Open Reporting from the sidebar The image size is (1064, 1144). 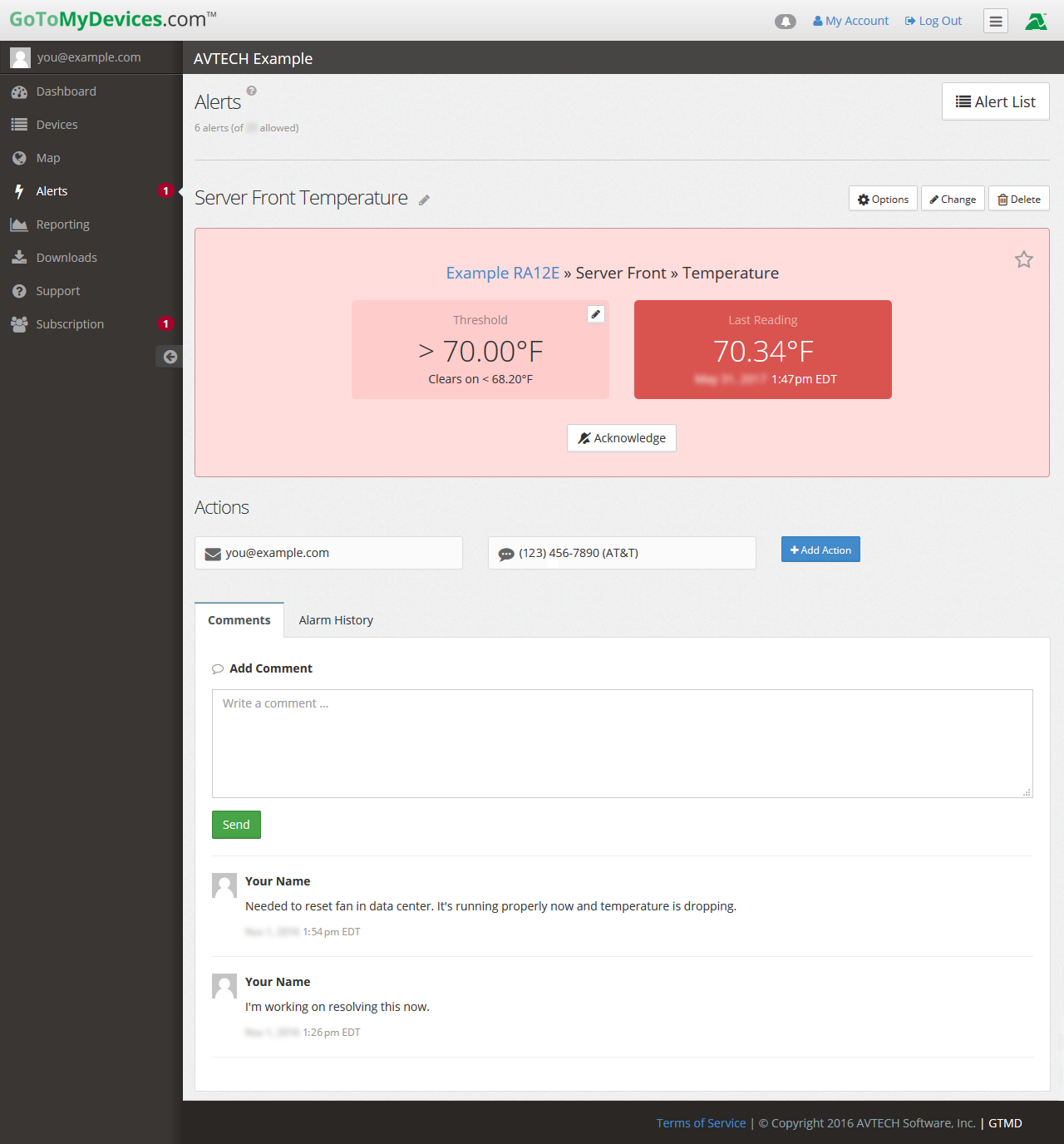[x=62, y=224]
